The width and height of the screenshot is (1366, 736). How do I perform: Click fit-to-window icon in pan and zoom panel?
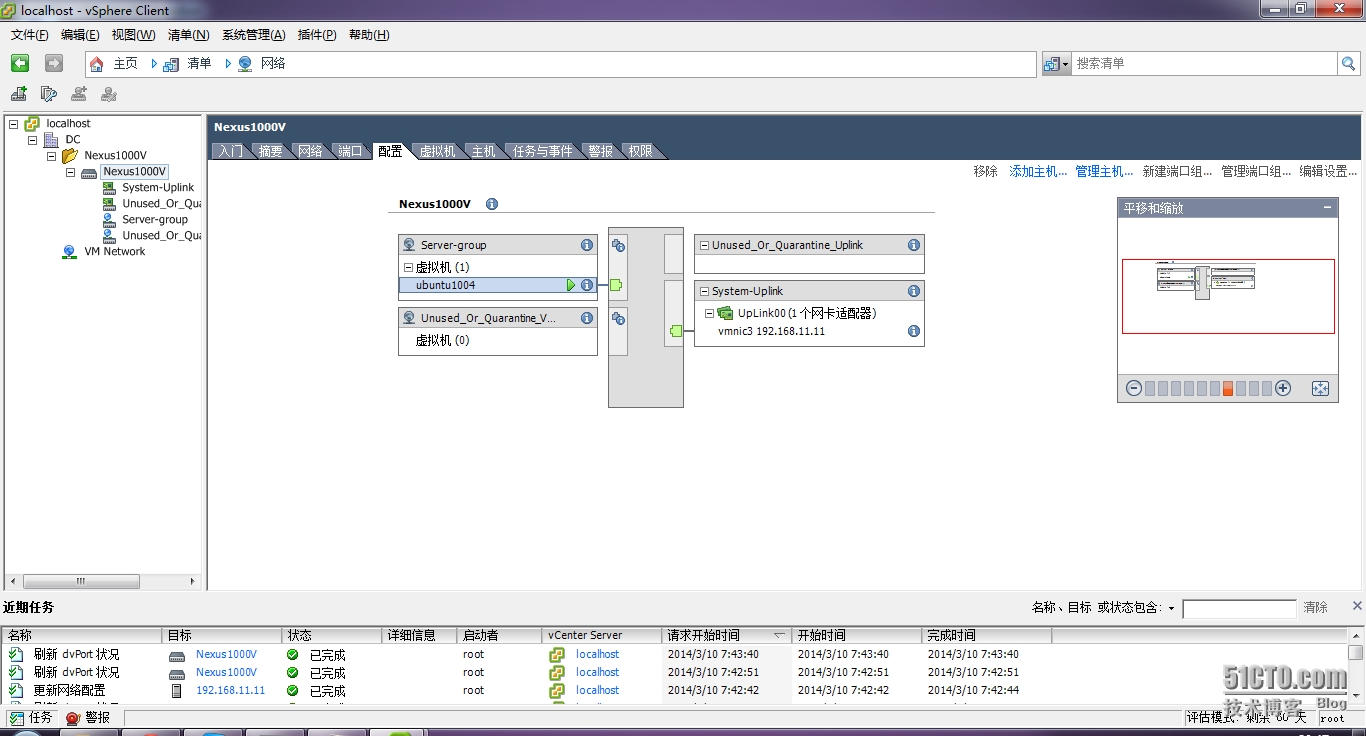1320,388
